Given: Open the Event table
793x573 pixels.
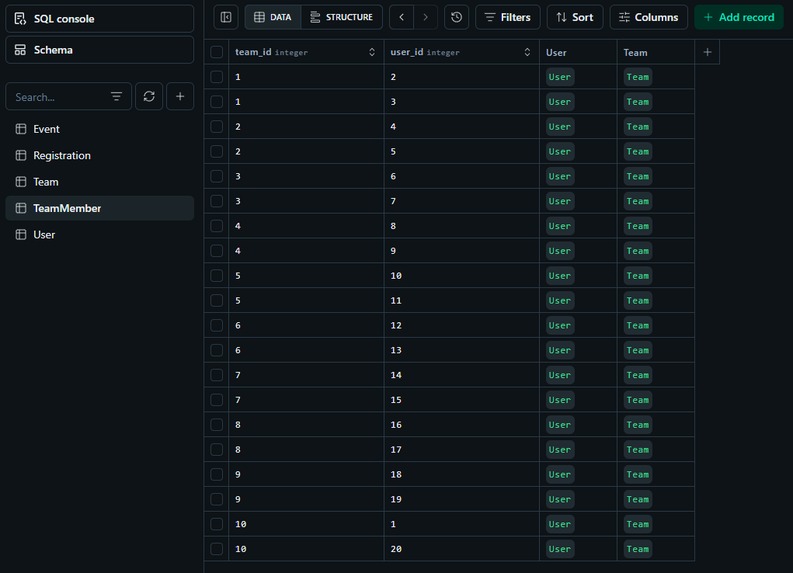Looking at the screenshot, I should (100, 129).
